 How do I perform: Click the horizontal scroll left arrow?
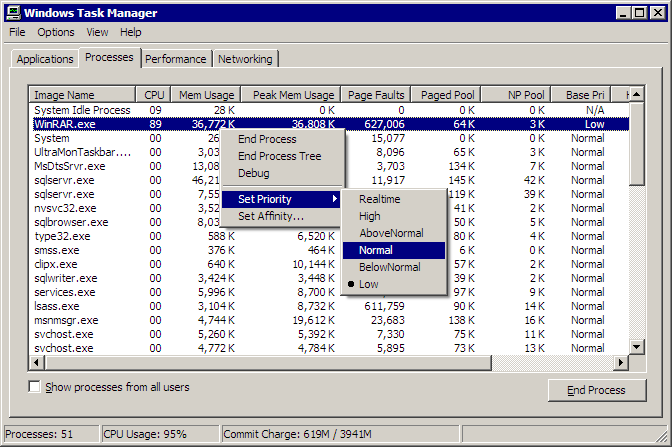coord(36,363)
